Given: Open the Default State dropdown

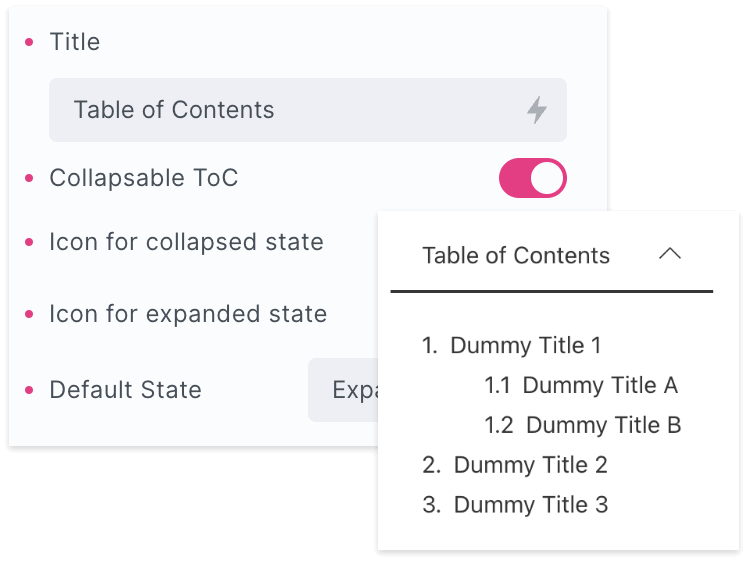Looking at the screenshot, I should point(343,390).
